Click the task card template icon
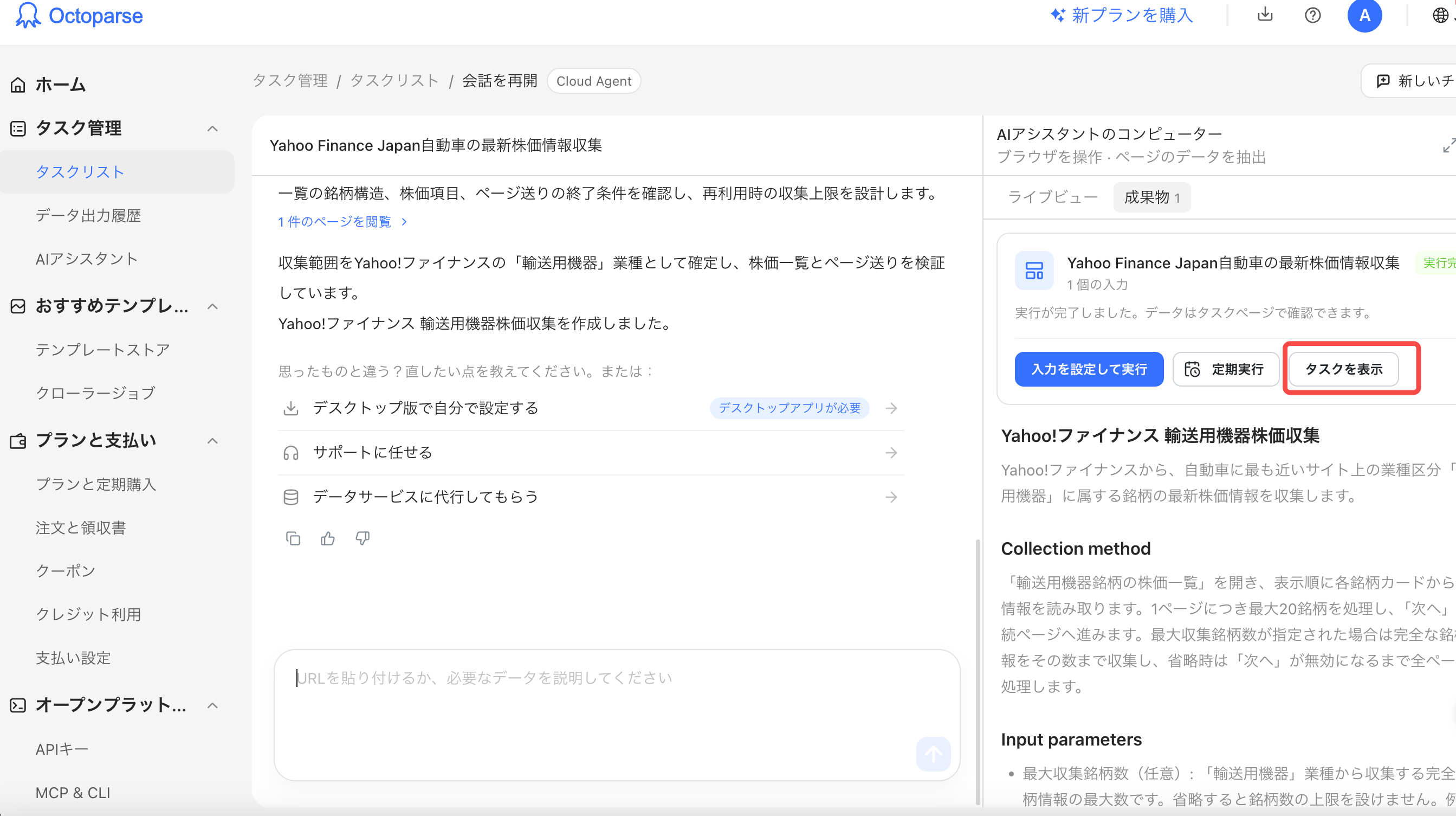1456x816 pixels. click(x=1034, y=271)
